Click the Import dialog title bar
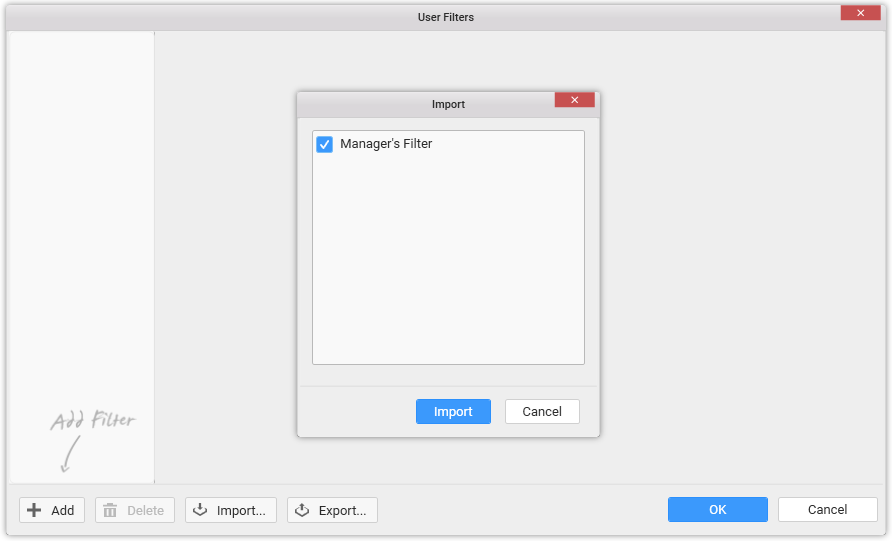The image size is (892, 541). click(447, 104)
